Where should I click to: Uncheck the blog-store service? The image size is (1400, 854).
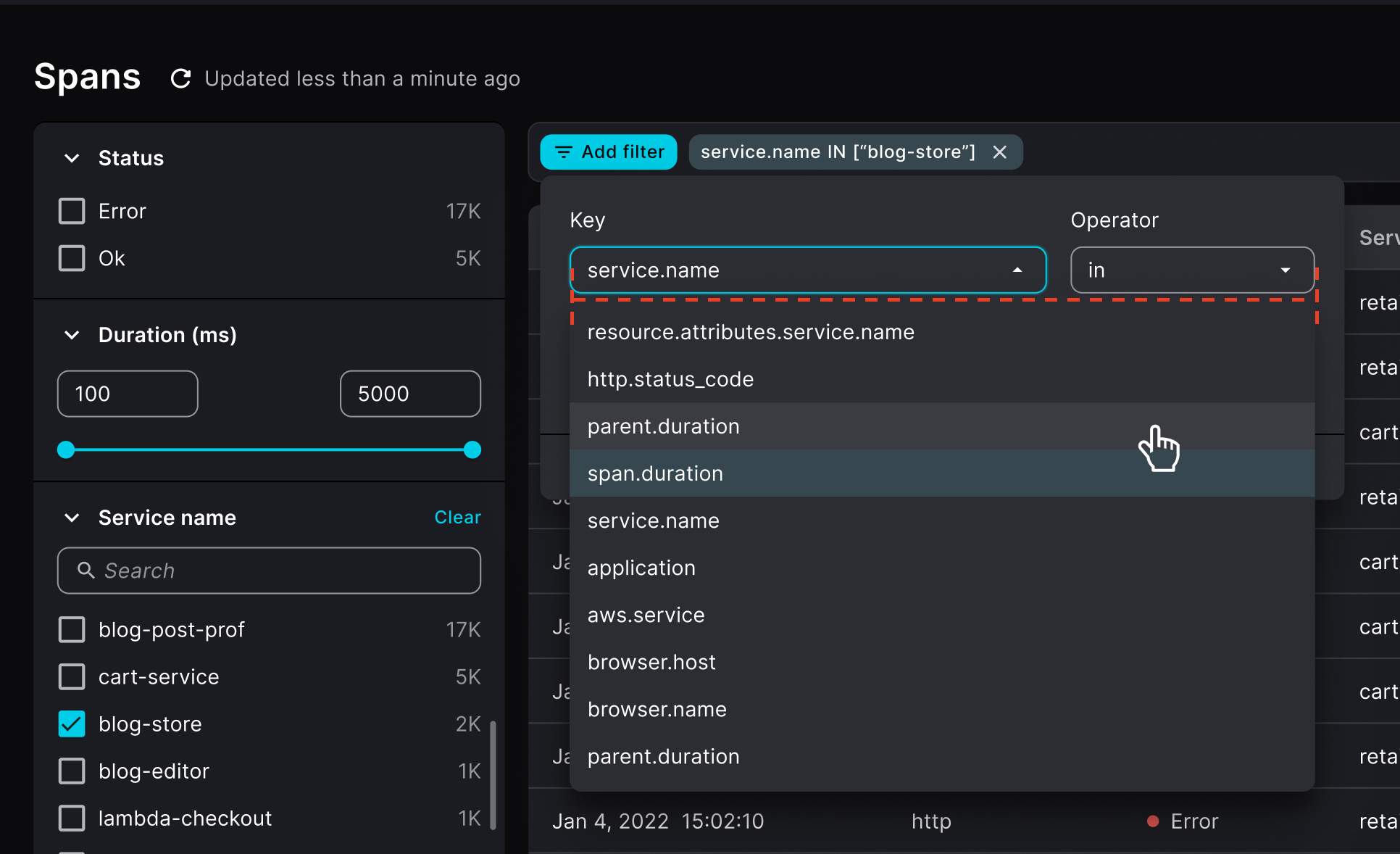(72, 724)
